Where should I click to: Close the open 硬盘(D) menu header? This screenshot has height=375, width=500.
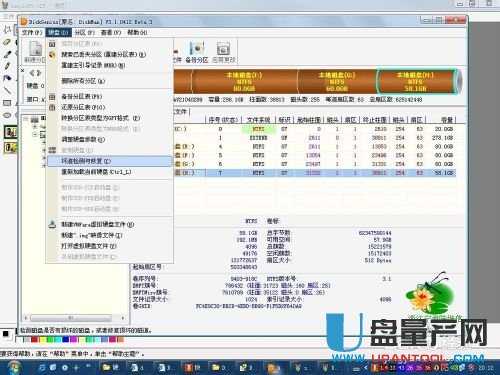pos(58,32)
